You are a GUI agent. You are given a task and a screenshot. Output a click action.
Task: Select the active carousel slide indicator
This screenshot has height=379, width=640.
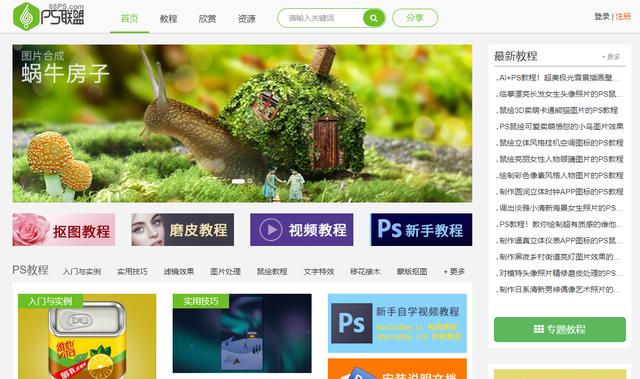tap(238, 181)
